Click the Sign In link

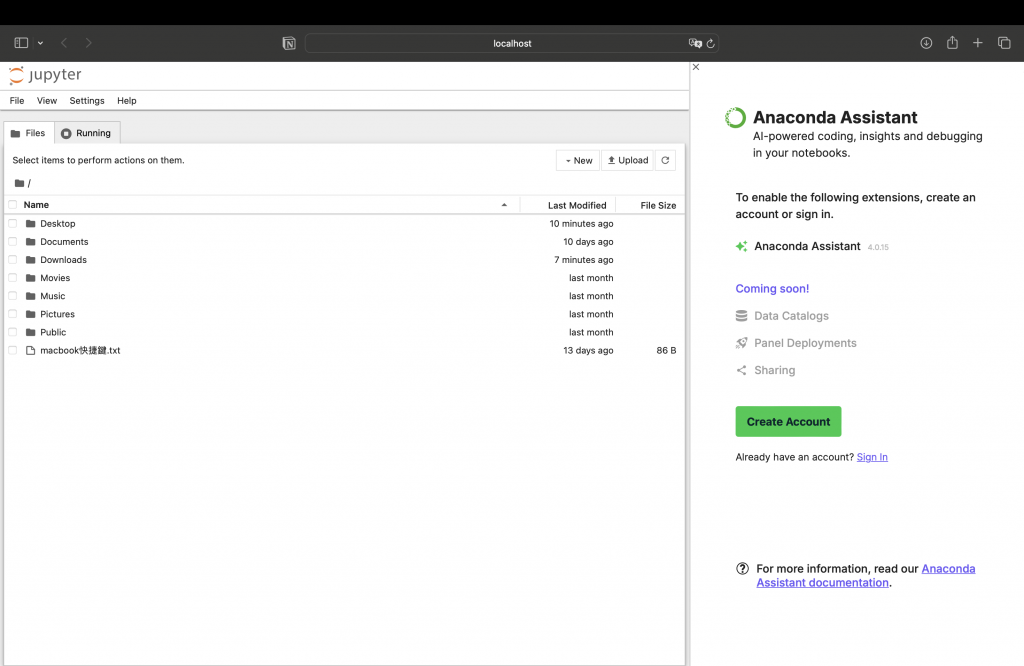pos(872,457)
